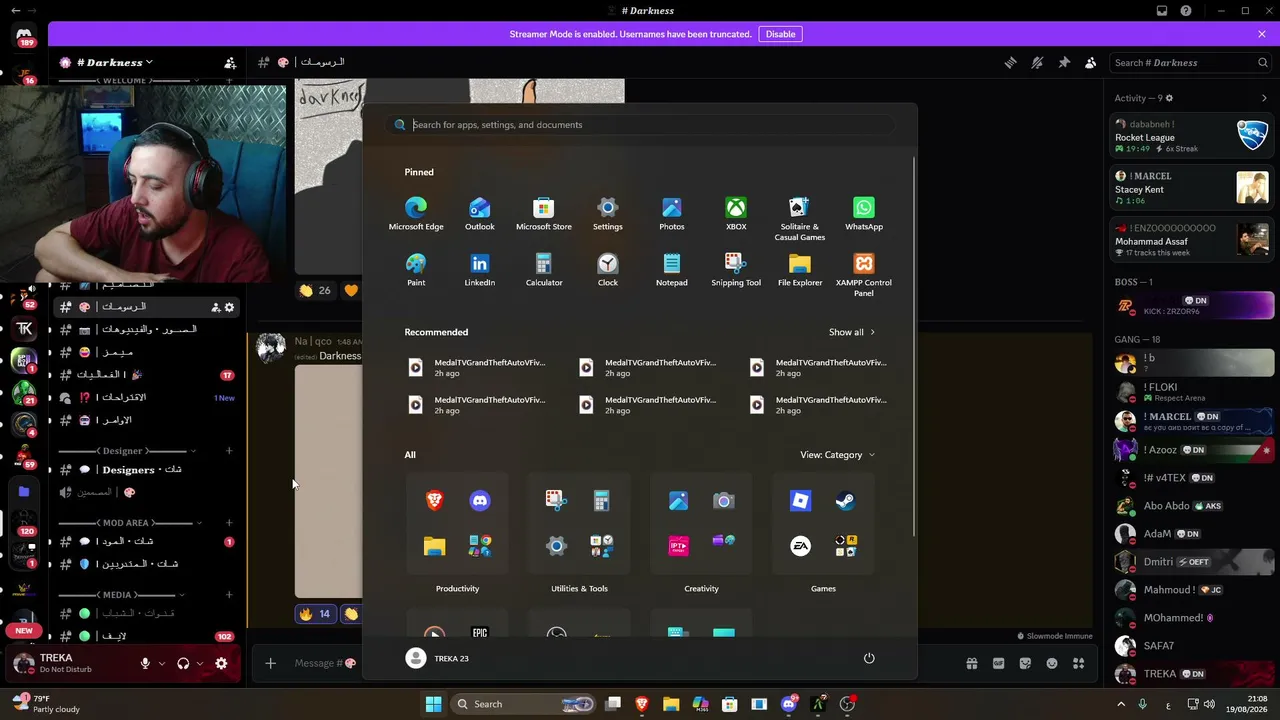The width and height of the screenshot is (1280, 720).
Task: Launch Paint from the Start menu
Action: pos(416,270)
